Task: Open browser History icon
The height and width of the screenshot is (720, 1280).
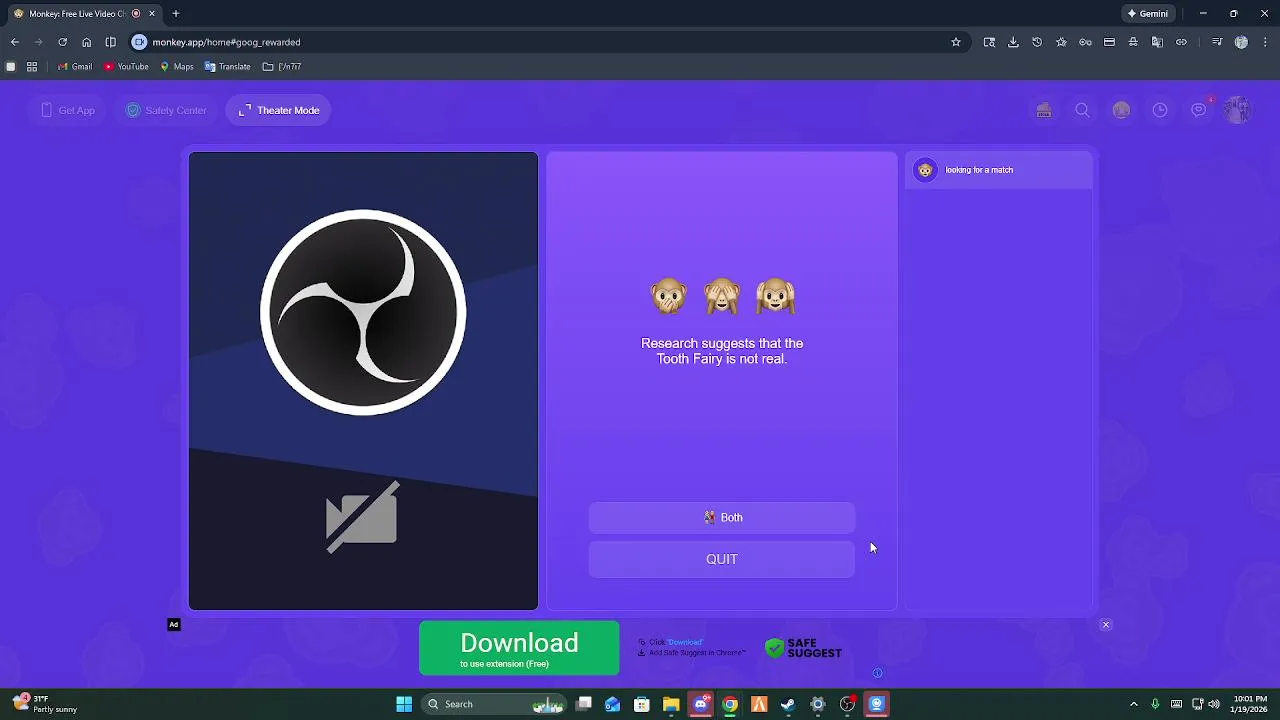Action: coord(1037,42)
